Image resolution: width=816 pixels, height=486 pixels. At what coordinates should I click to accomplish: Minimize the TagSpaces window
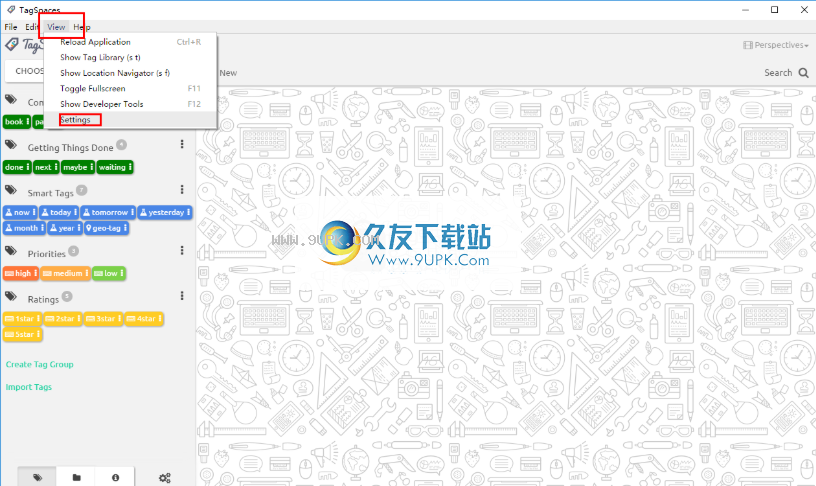point(745,10)
